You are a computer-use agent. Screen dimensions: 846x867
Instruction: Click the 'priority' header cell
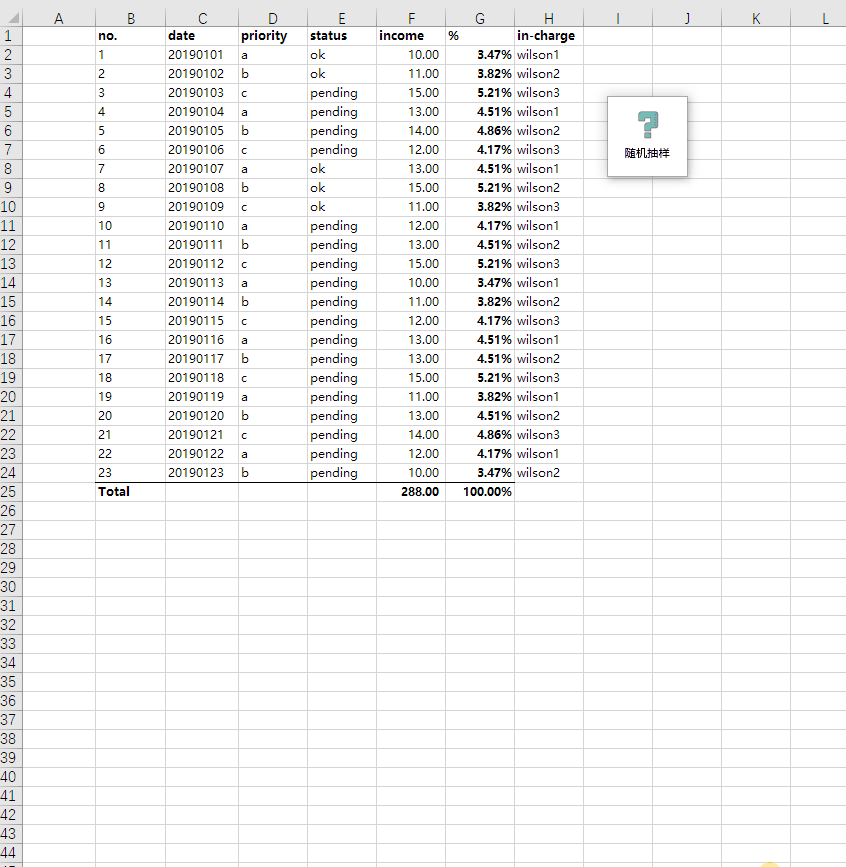[272, 36]
